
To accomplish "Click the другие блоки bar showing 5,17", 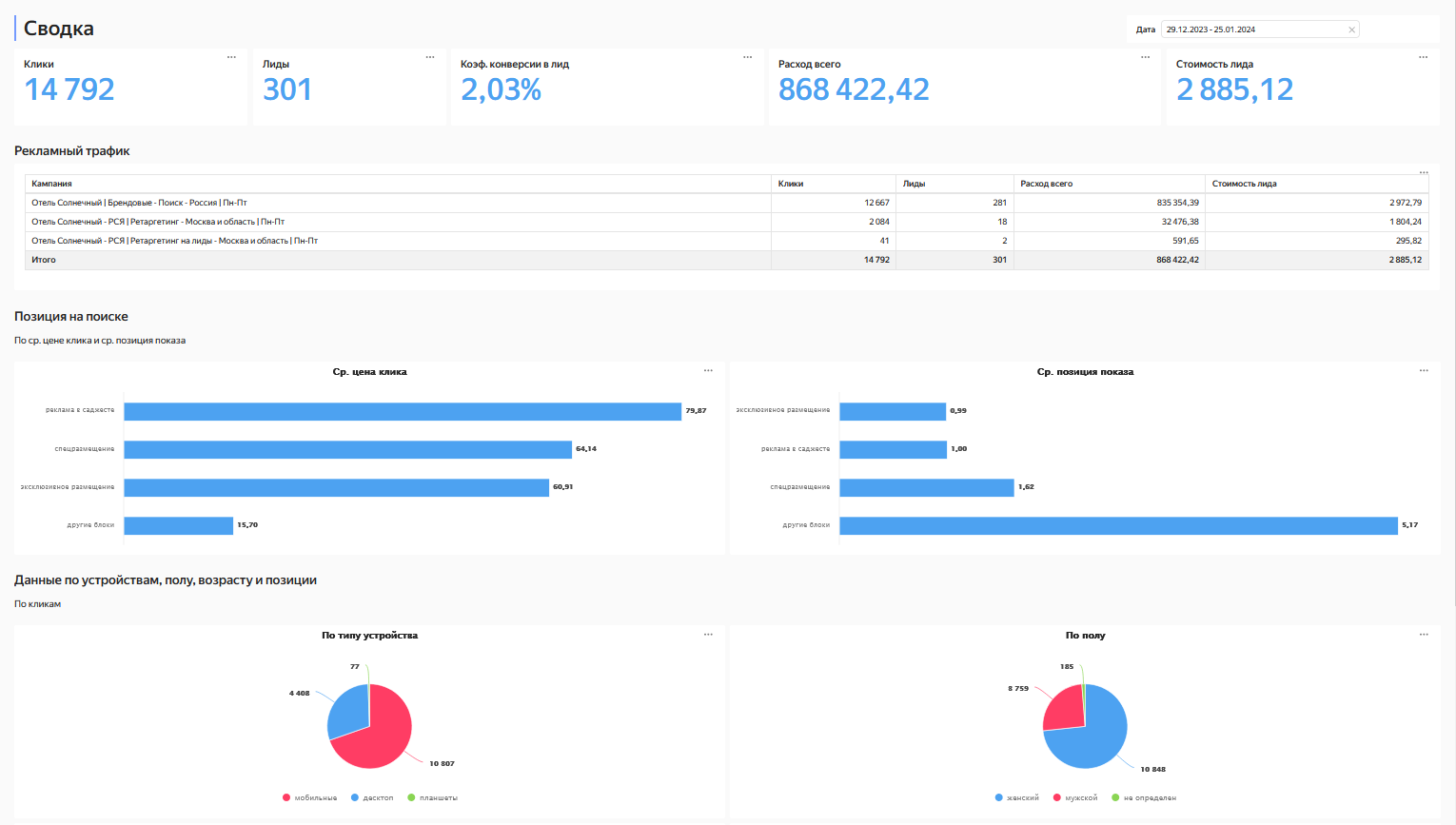I will click(x=1118, y=525).
